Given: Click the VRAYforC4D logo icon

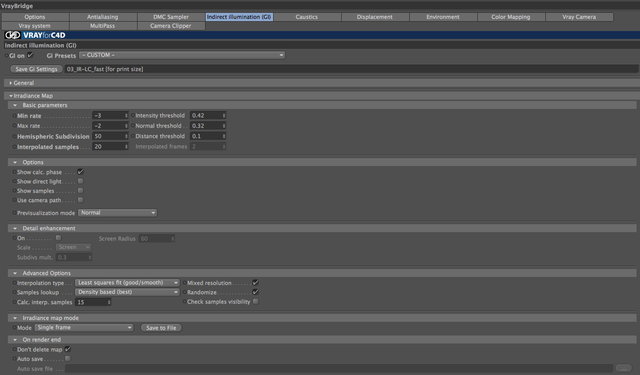Looking at the screenshot, I should (13, 35).
